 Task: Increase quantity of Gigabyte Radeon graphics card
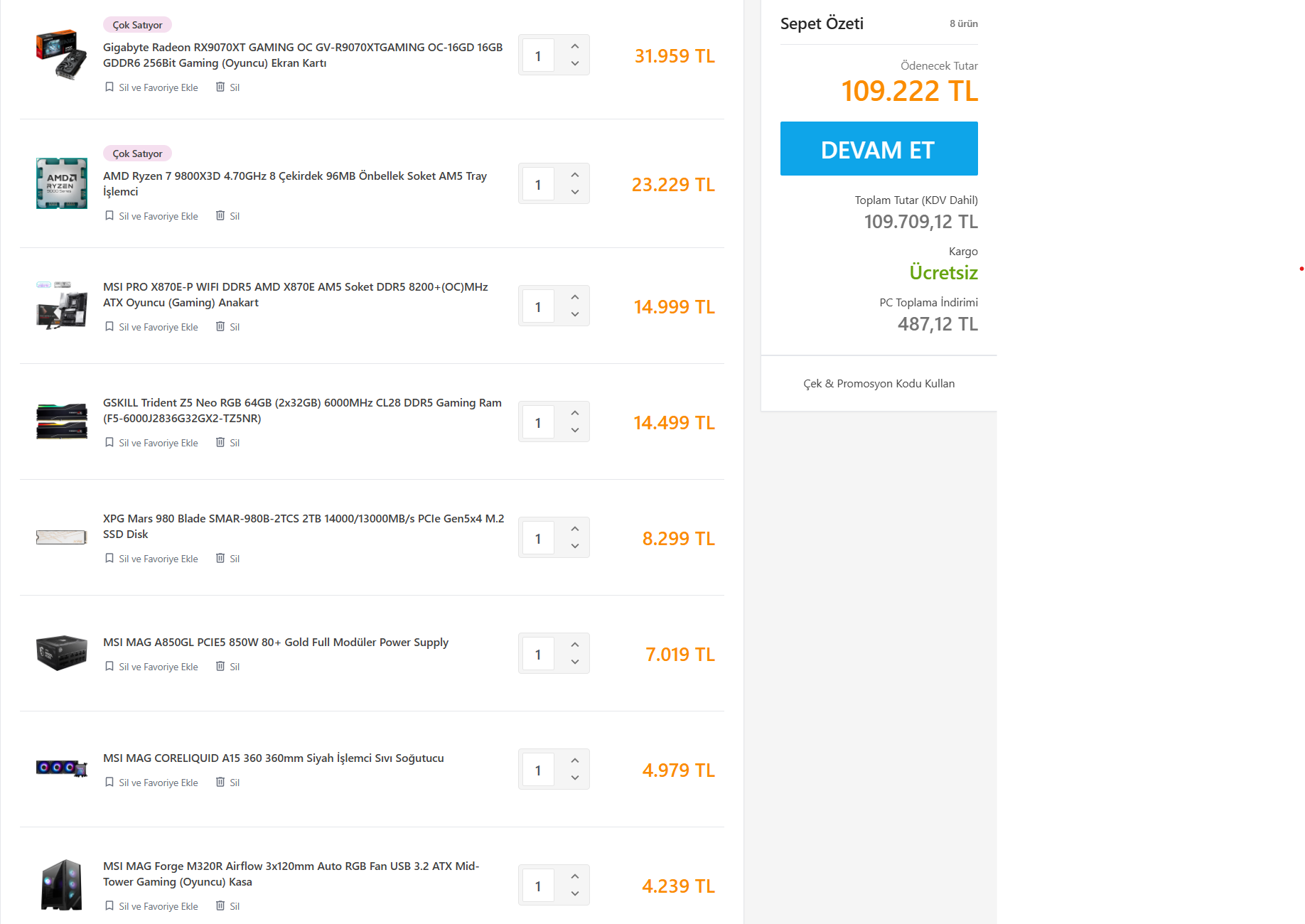tap(575, 46)
